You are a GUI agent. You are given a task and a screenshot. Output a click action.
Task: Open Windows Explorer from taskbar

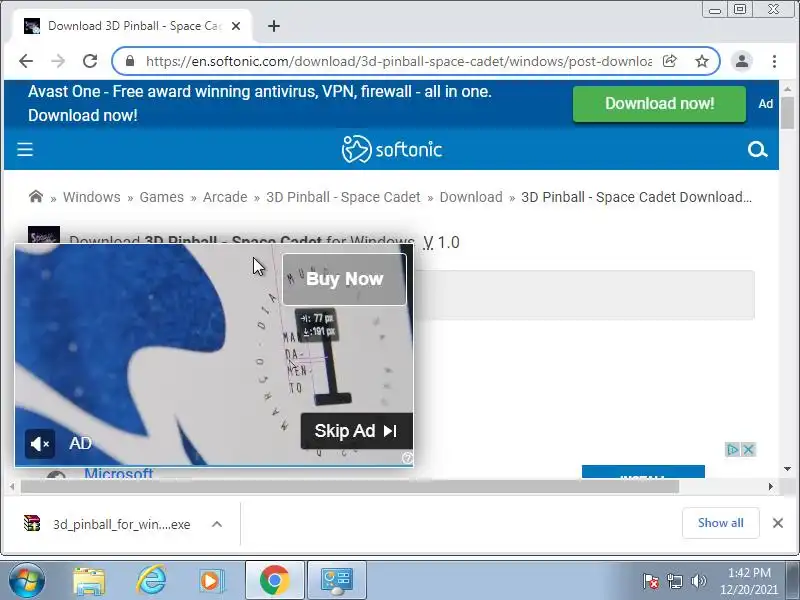click(89, 581)
